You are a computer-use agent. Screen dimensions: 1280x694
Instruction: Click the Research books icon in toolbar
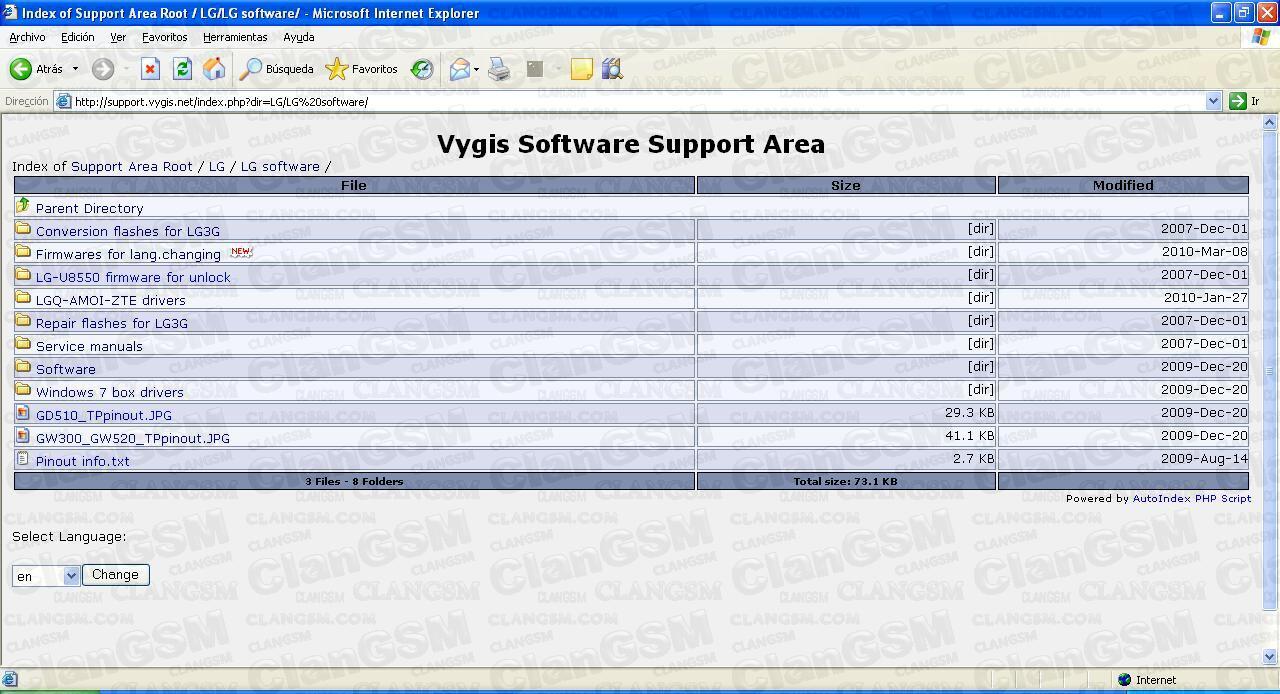[612, 69]
